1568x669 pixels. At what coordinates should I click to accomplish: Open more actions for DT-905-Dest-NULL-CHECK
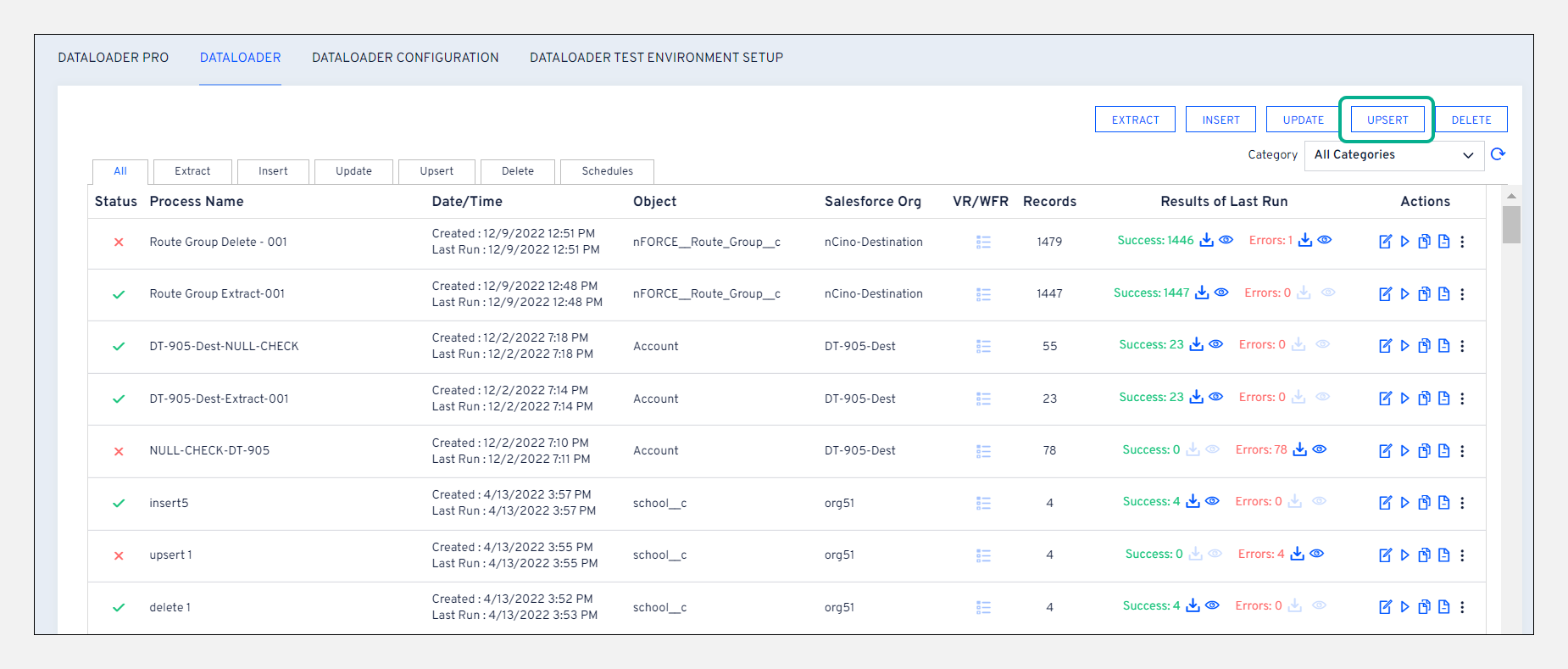click(1462, 346)
